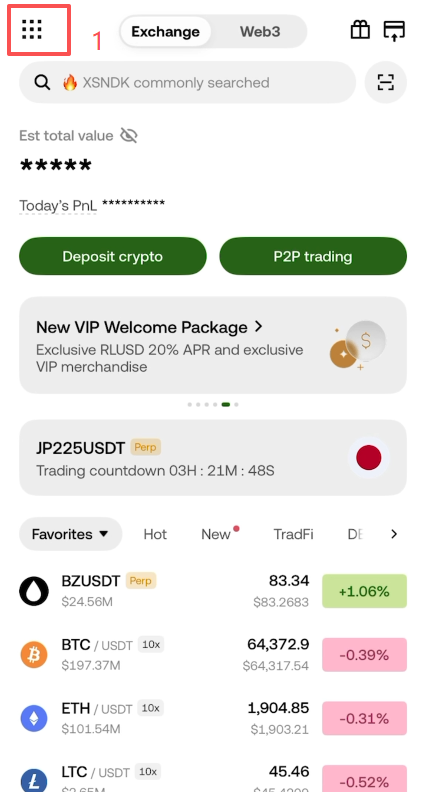
Task: Switch to Exchange mode
Action: 165,31
